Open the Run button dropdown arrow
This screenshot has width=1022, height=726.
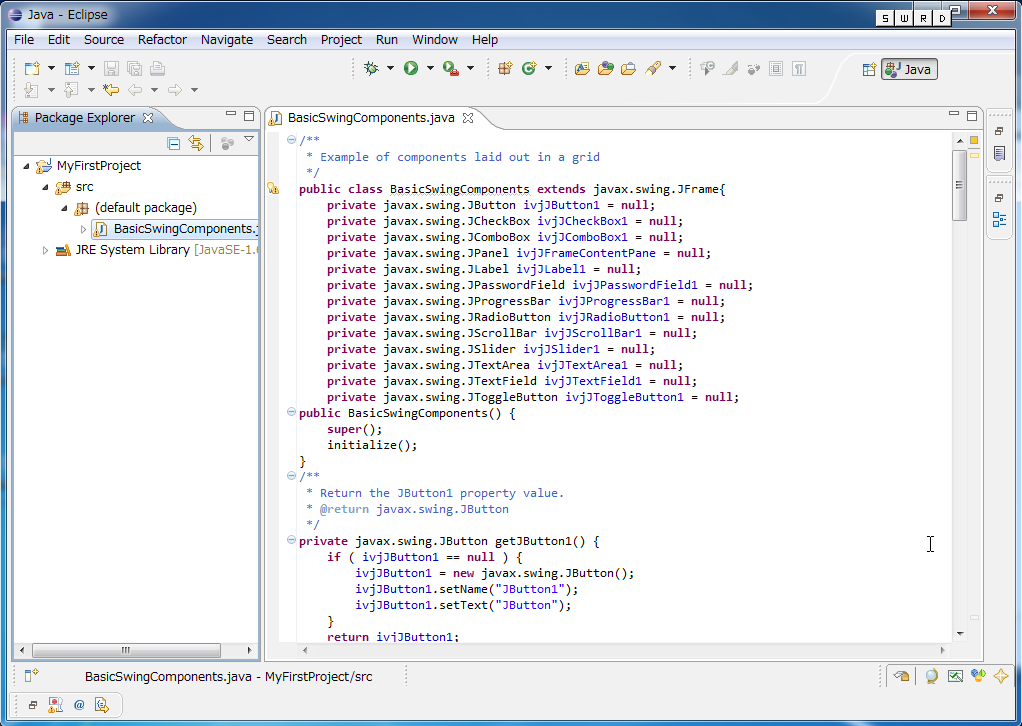click(x=430, y=68)
